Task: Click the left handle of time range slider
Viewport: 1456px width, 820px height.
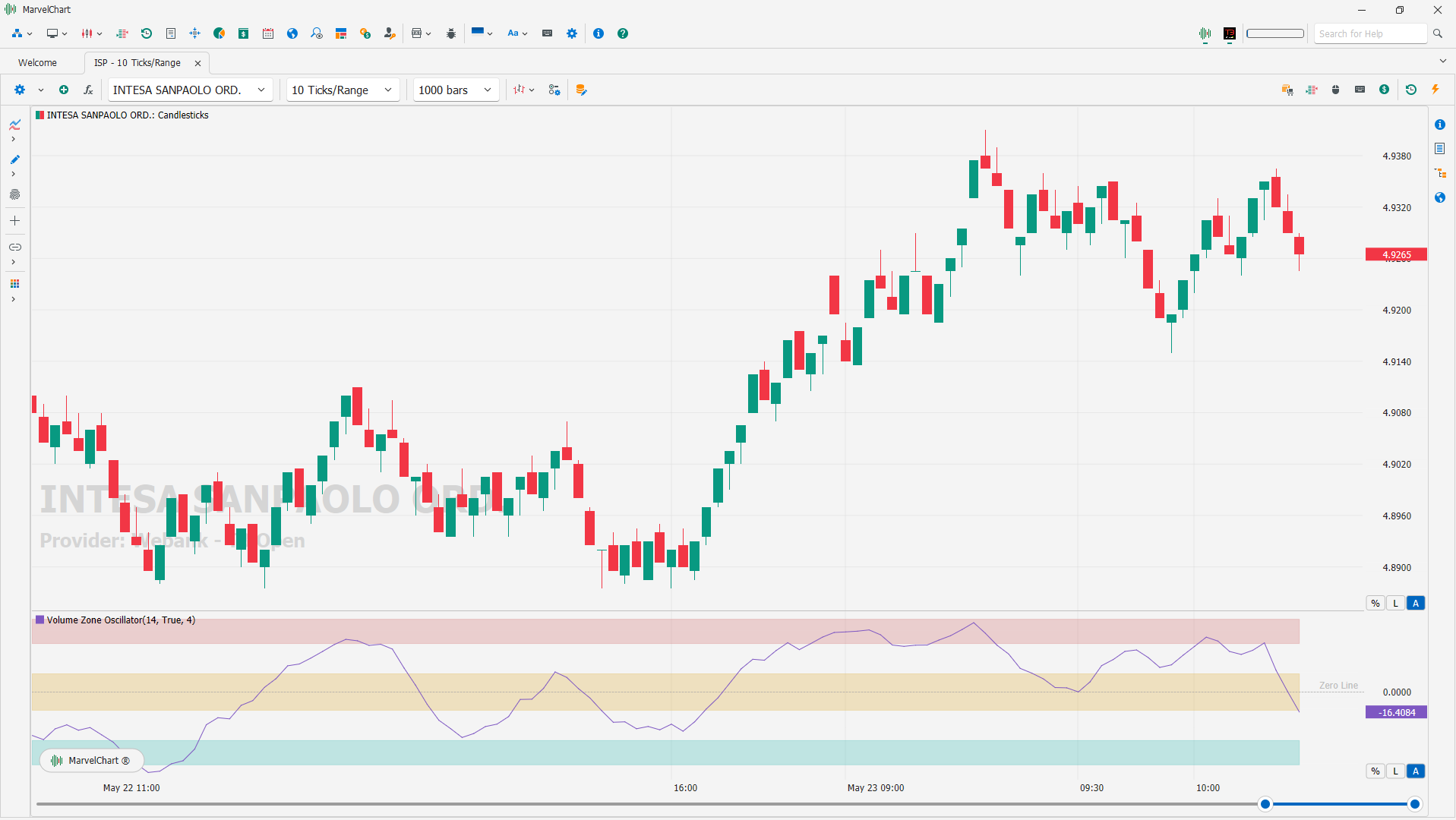Action: click(1265, 804)
